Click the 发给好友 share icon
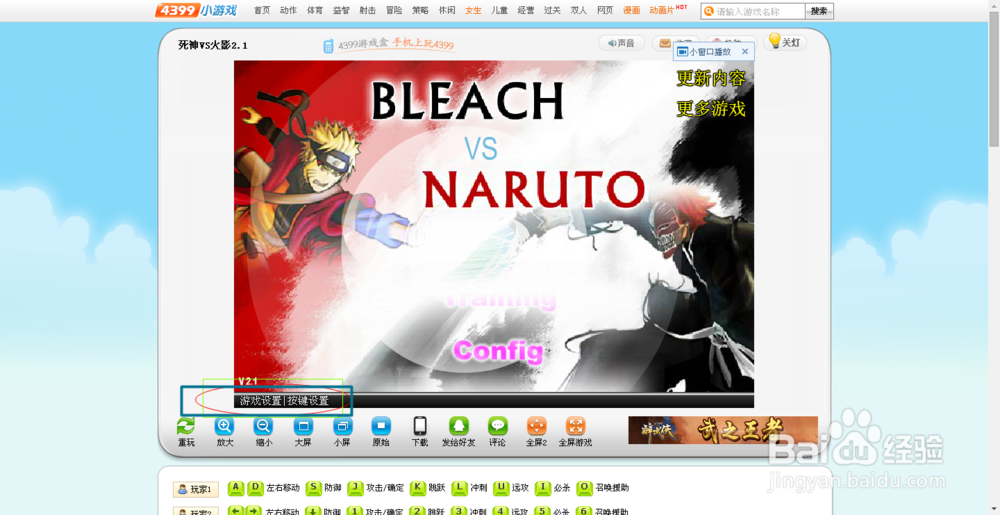Image resolution: width=1000 pixels, height=515 pixels. coord(459,426)
